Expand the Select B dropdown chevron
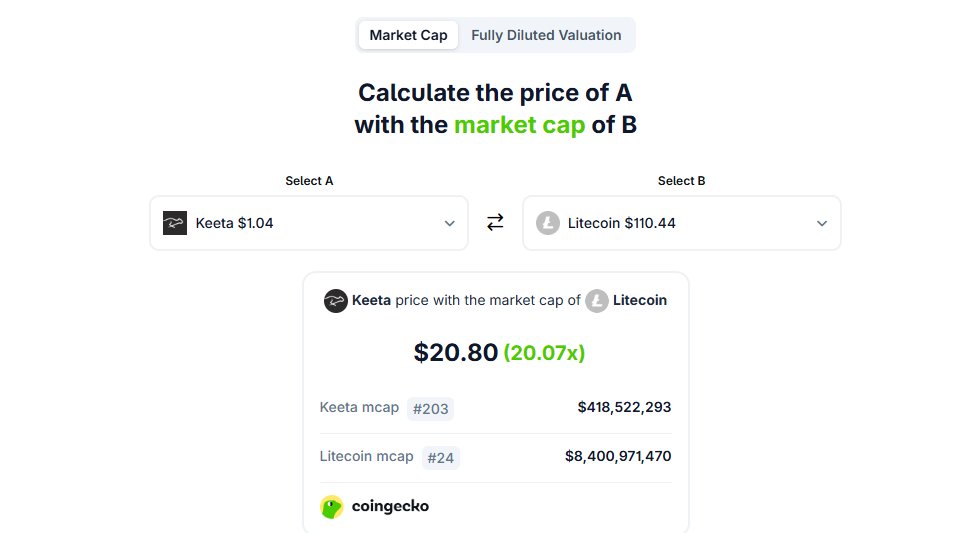Viewport: 962px width, 533px height. 822,223
